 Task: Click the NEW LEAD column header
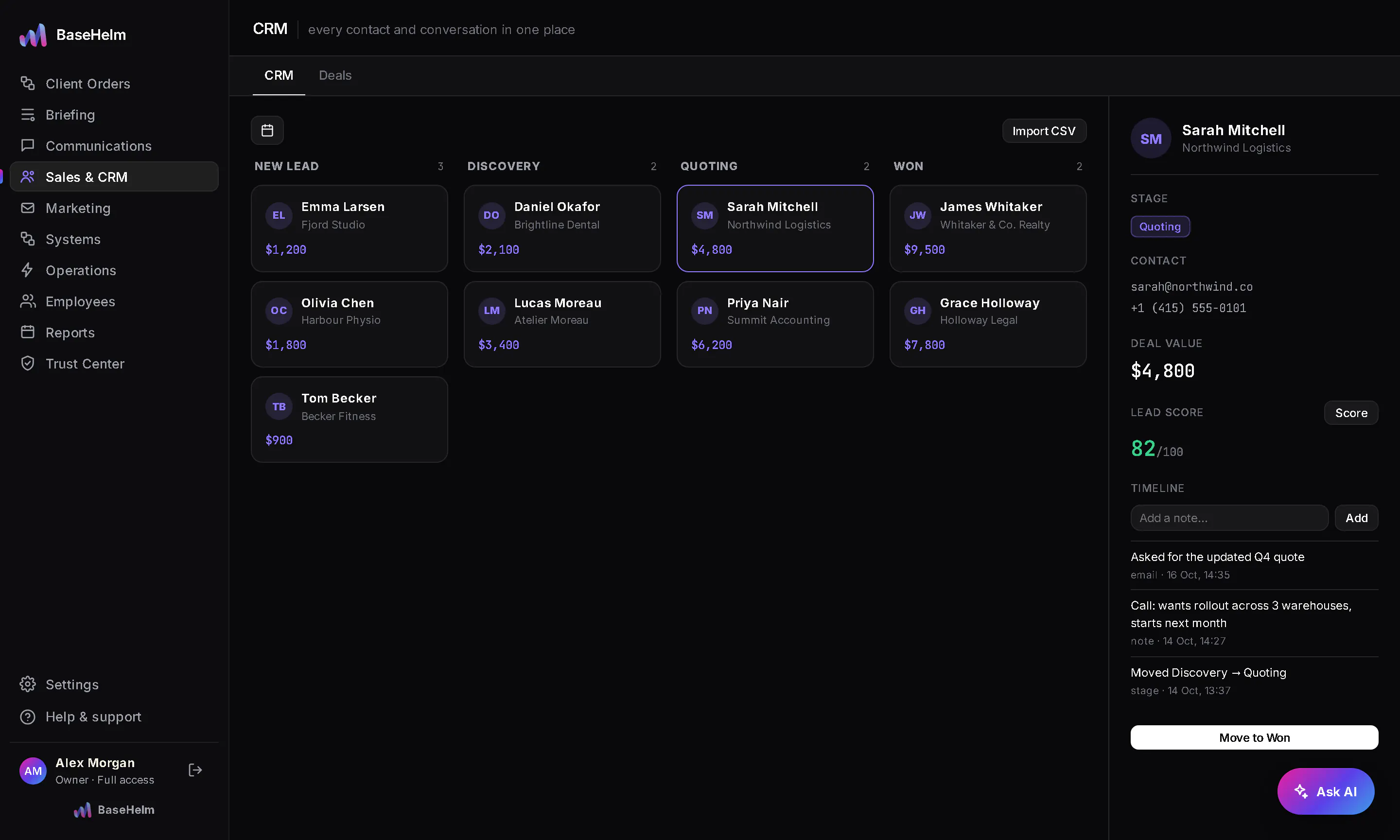click(x=286, y=166)
